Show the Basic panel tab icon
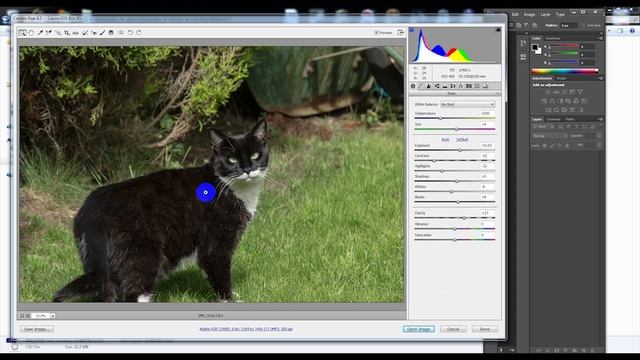Image resolution: width=640 pixels, height=360 pixels. [x=413, y=86]
